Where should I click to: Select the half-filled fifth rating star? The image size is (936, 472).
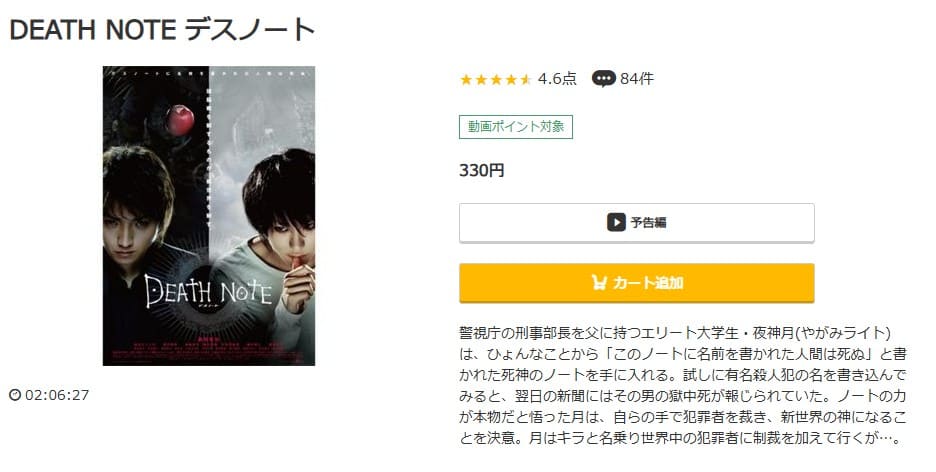point(525,79)
